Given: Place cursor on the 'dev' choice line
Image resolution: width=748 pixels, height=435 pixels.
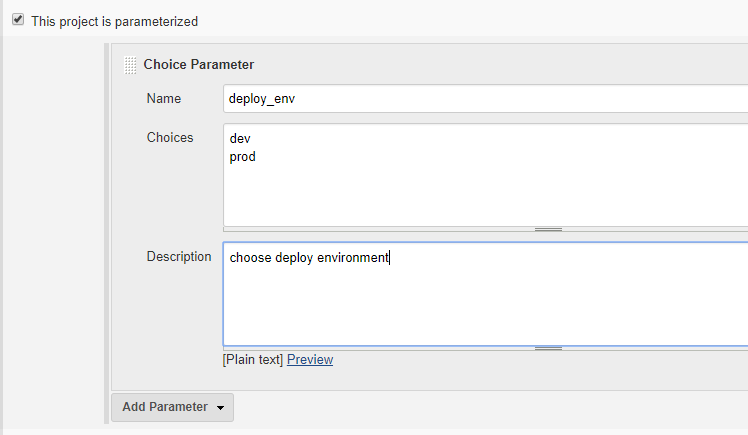Looking at the screenshot, I should [240, 139].
